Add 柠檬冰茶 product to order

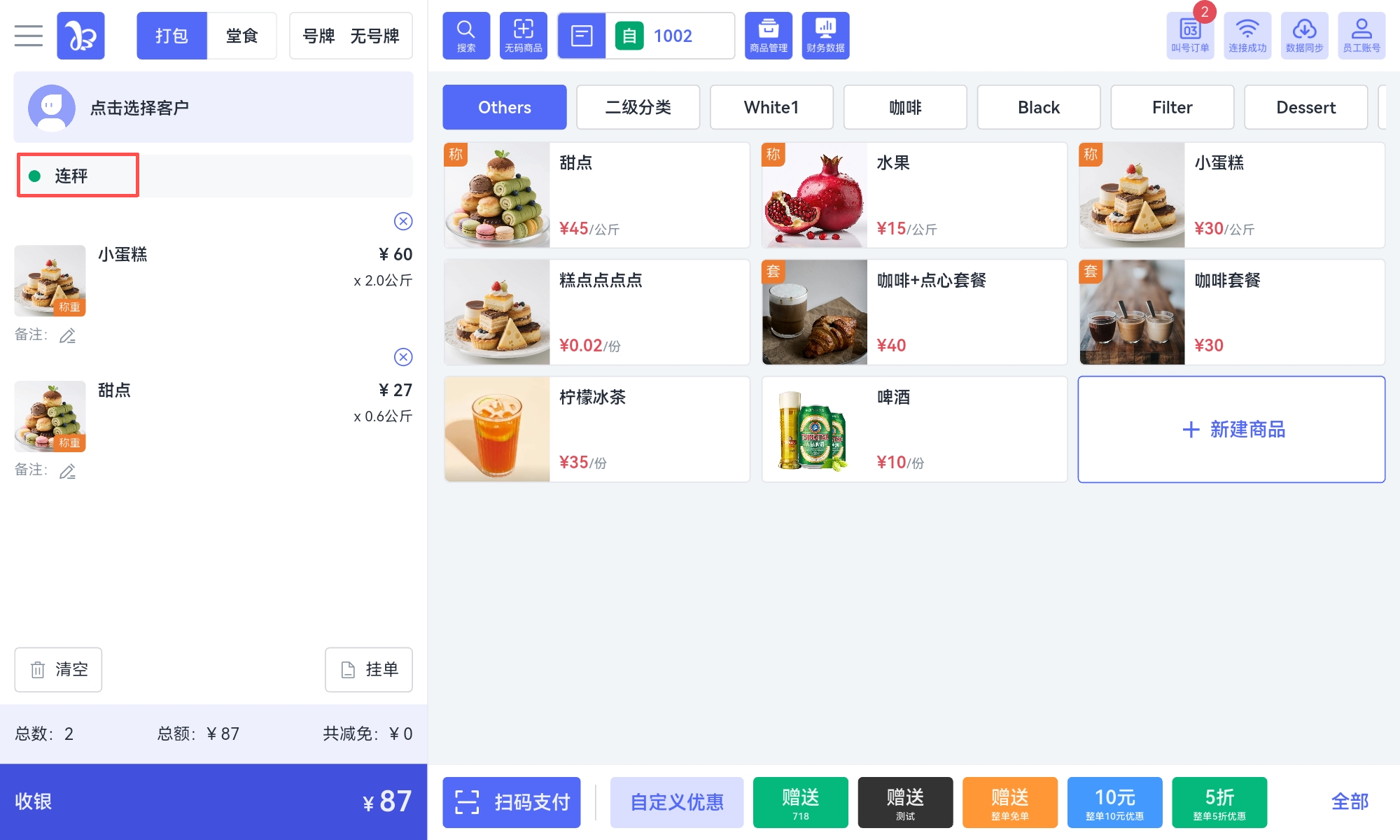click(597, 429)
